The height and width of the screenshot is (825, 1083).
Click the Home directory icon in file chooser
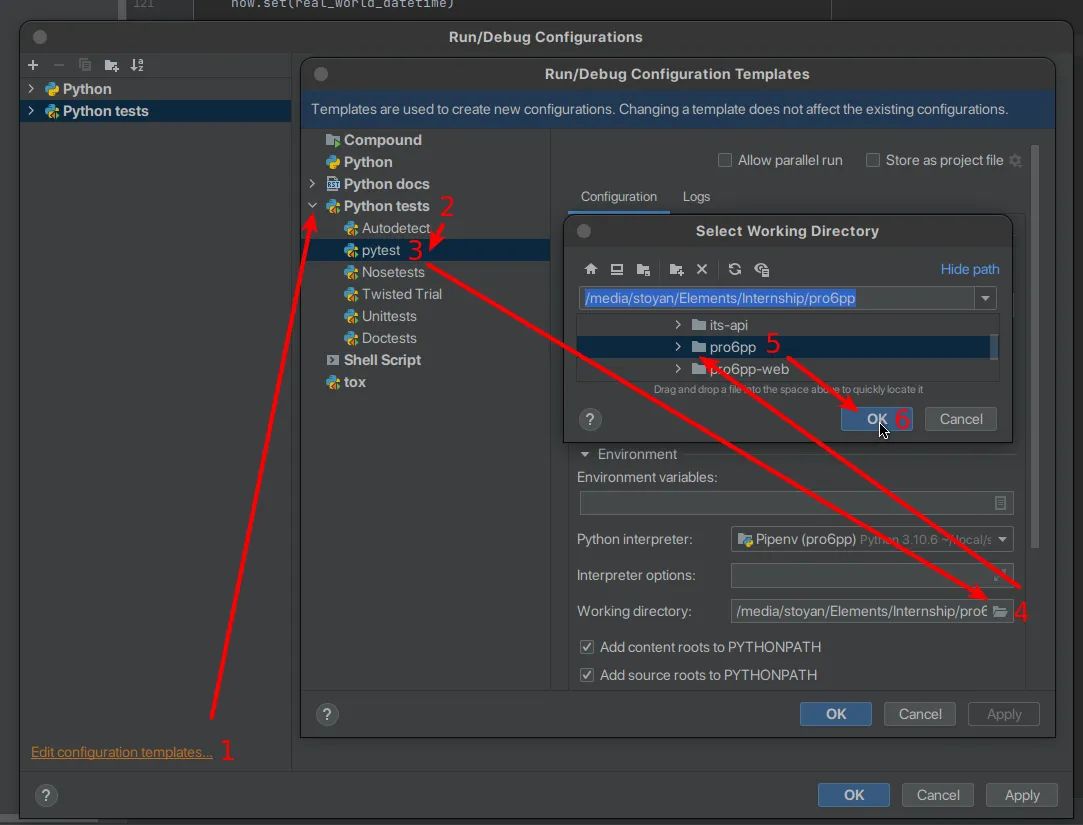591,269
